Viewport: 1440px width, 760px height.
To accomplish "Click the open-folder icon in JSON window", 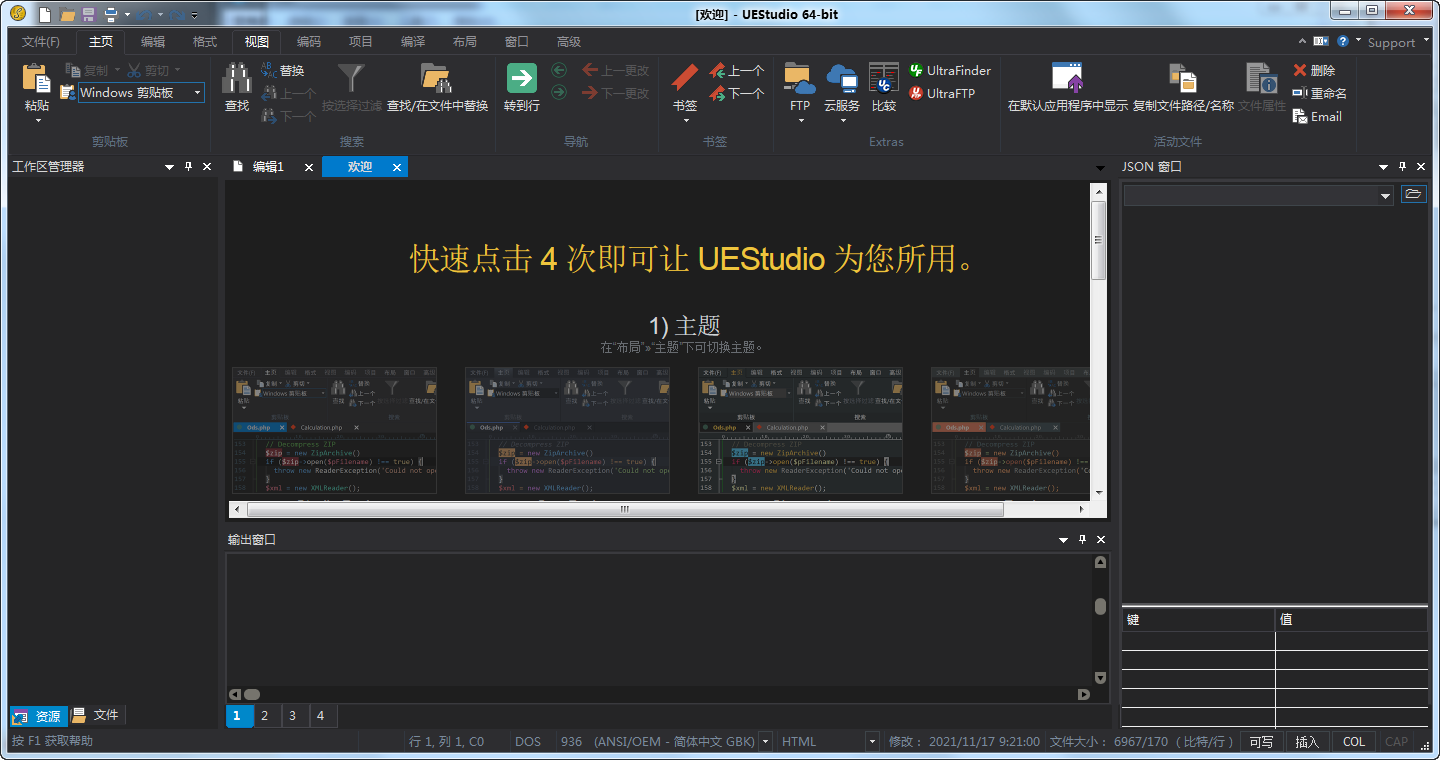I will [1413, 194].
